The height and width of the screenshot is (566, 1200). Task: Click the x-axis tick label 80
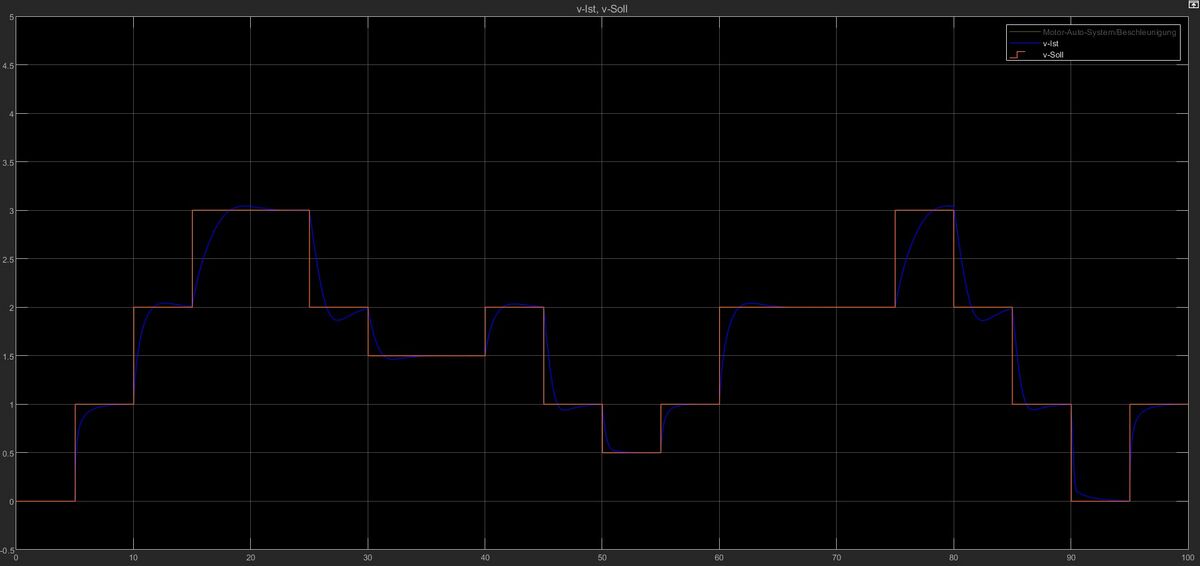[x=953, y=558]
